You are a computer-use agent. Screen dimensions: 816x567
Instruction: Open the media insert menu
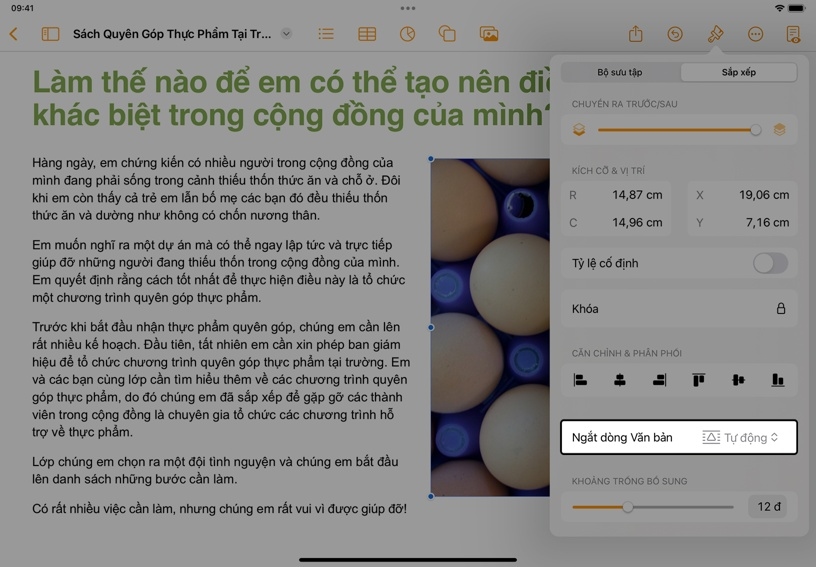[488, 34]
